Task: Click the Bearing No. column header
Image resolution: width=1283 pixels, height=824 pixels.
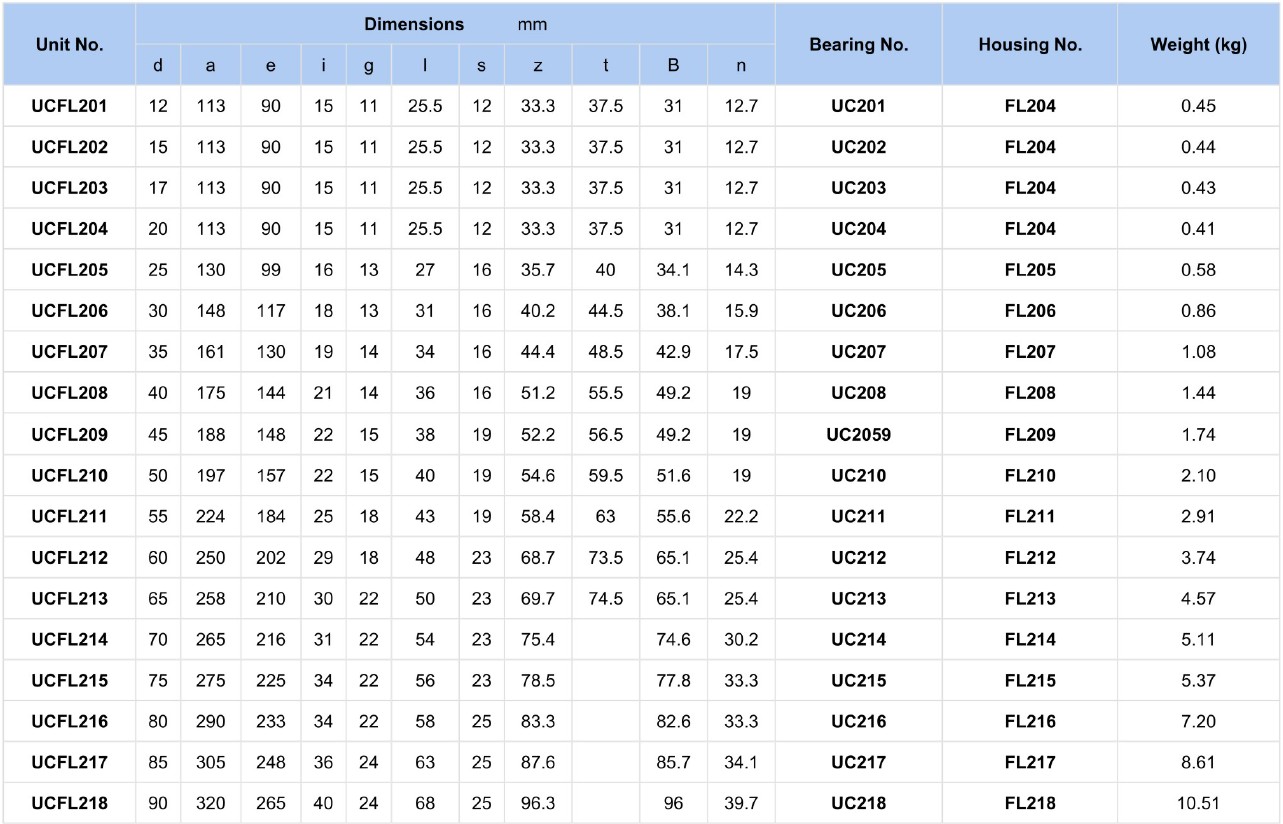Action: click(x=858, y=45)
